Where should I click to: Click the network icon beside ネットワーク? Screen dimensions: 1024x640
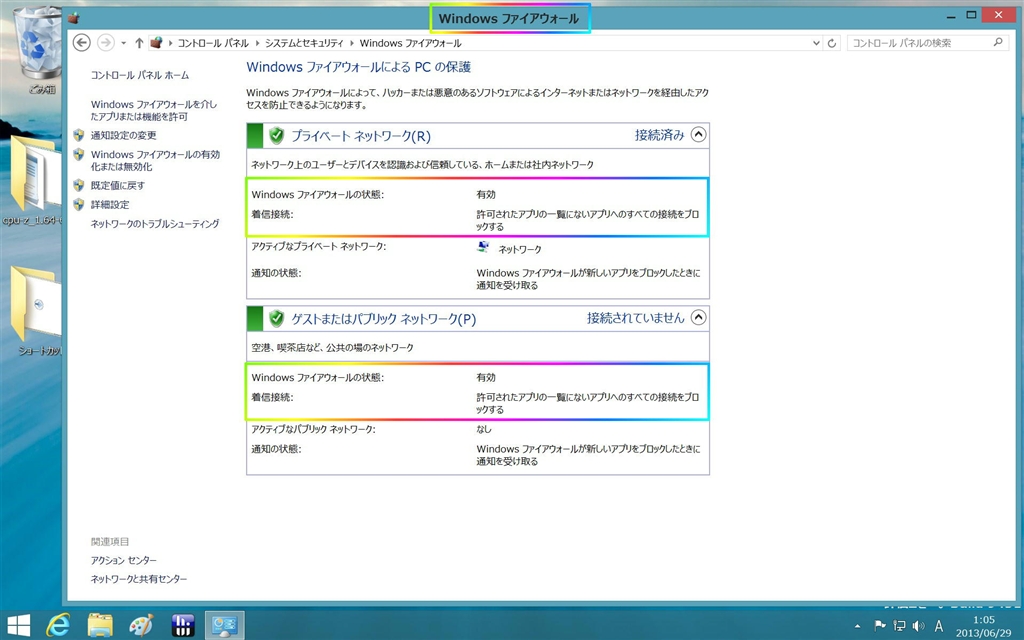[x=483, y=247]
